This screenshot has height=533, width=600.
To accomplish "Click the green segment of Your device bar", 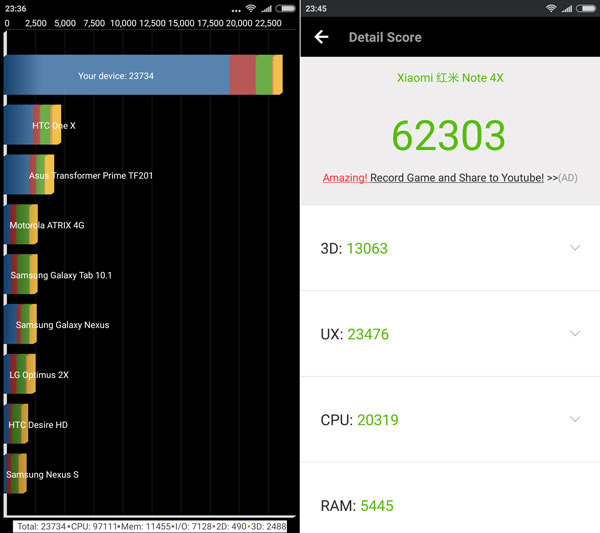I will pyautogui.click(x=264, y=75).
